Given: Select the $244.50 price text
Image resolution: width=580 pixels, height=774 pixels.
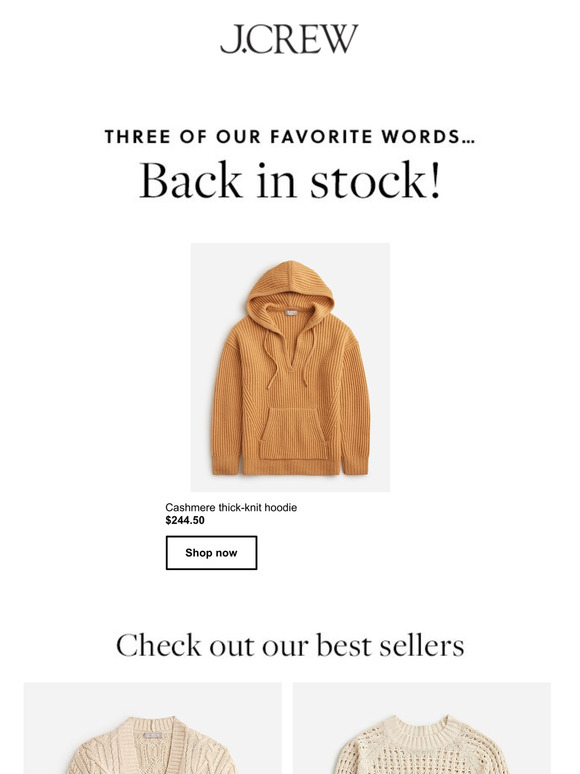Looking at the screenshot, I should tap(185, 520).
